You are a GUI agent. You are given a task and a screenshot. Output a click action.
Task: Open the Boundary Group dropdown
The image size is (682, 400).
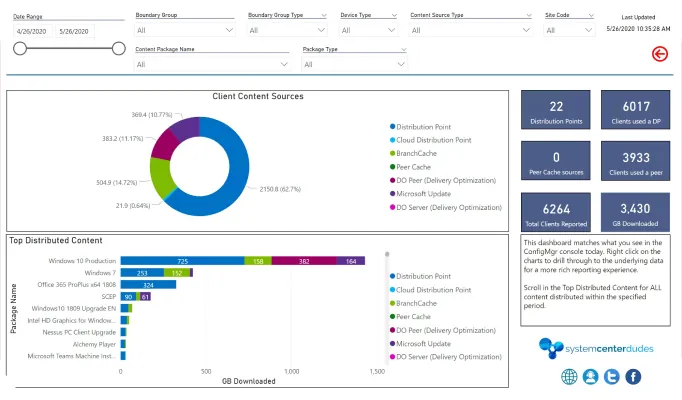[x=185, y=30]
